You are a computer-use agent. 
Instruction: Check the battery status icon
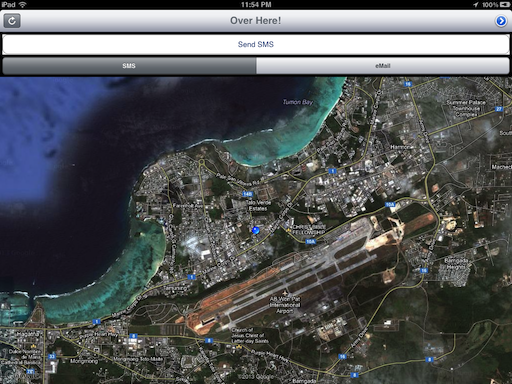click(504, 5)
